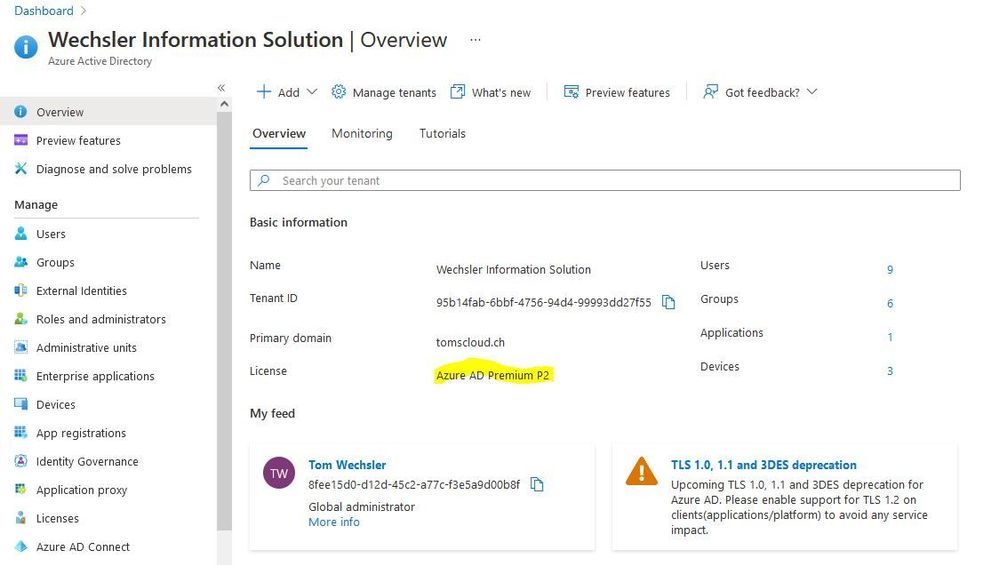The width and height of the screenshot is (999, 565).
Task: Expand the Got feedback dropdown chevron
Action: tap(812, 92)
